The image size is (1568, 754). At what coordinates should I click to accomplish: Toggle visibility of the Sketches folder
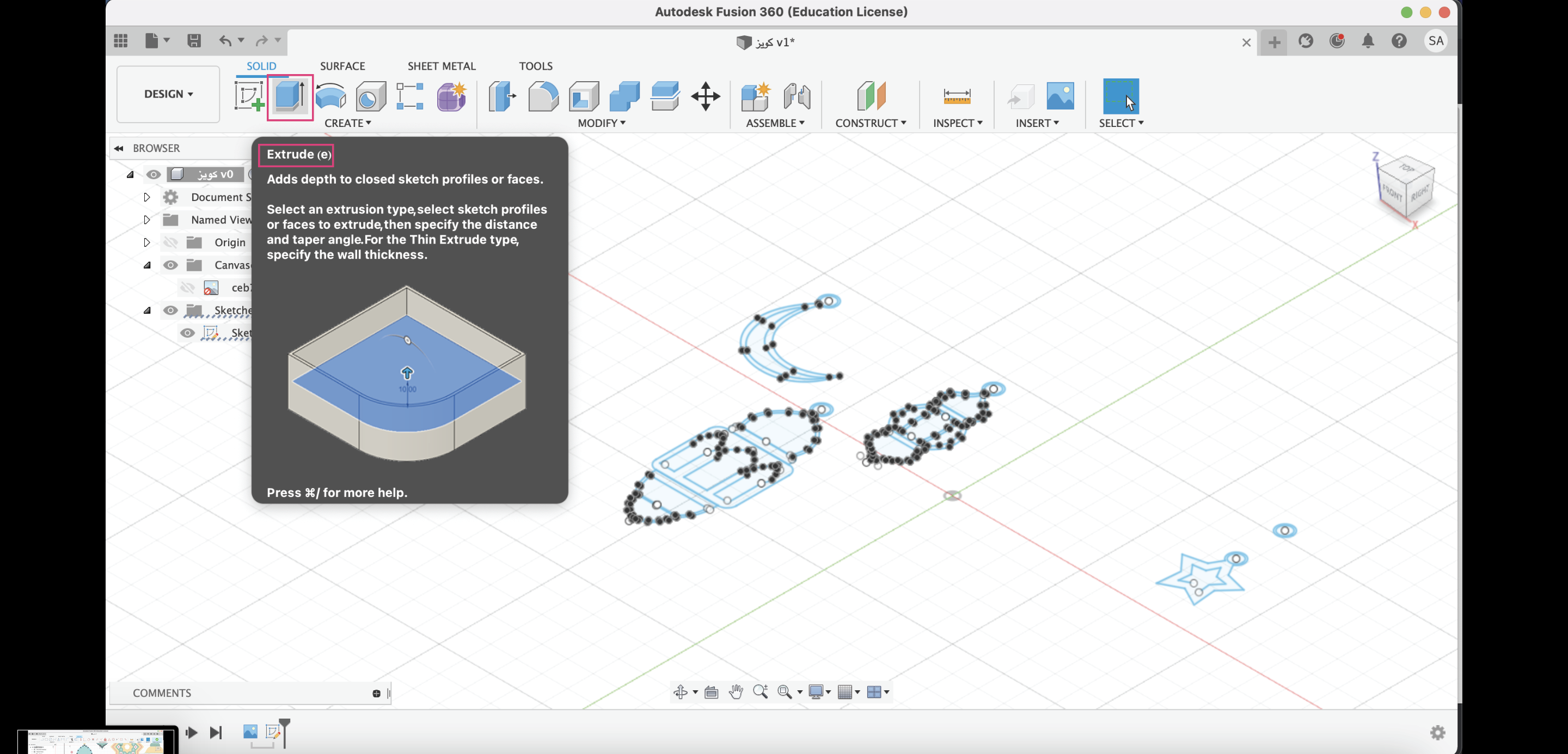pyautogui.click(x=170, y=311)
